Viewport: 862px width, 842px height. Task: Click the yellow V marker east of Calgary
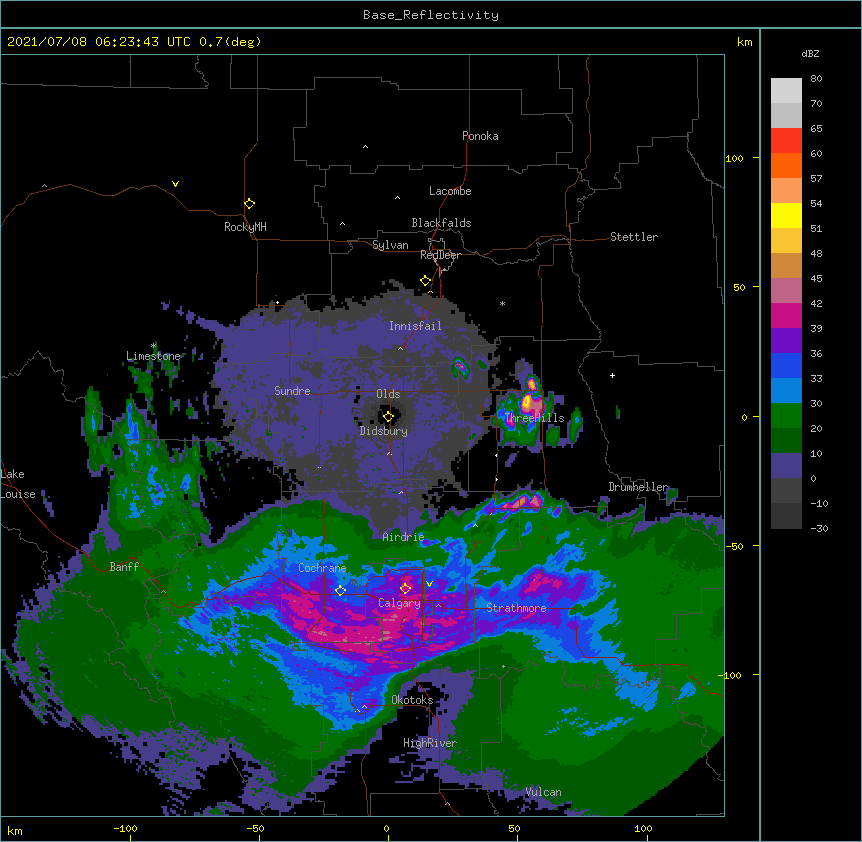tap(429, 584)
